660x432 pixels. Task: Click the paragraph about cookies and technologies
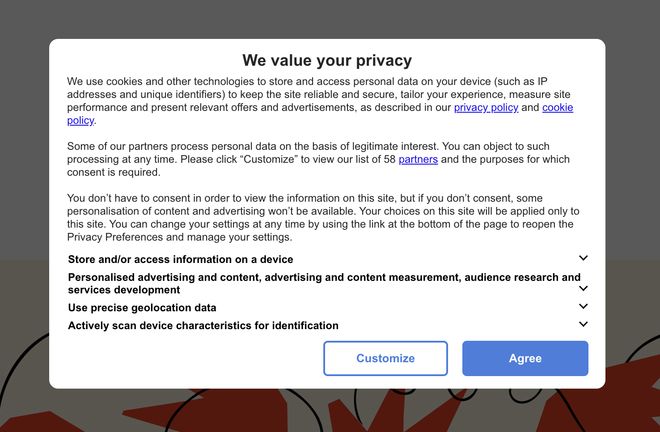pyautogui.click(x=300, y=94)
